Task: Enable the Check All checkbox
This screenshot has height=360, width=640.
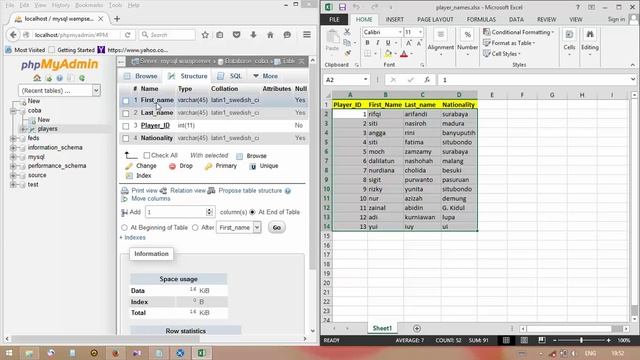Action: [x=147, y=156]
